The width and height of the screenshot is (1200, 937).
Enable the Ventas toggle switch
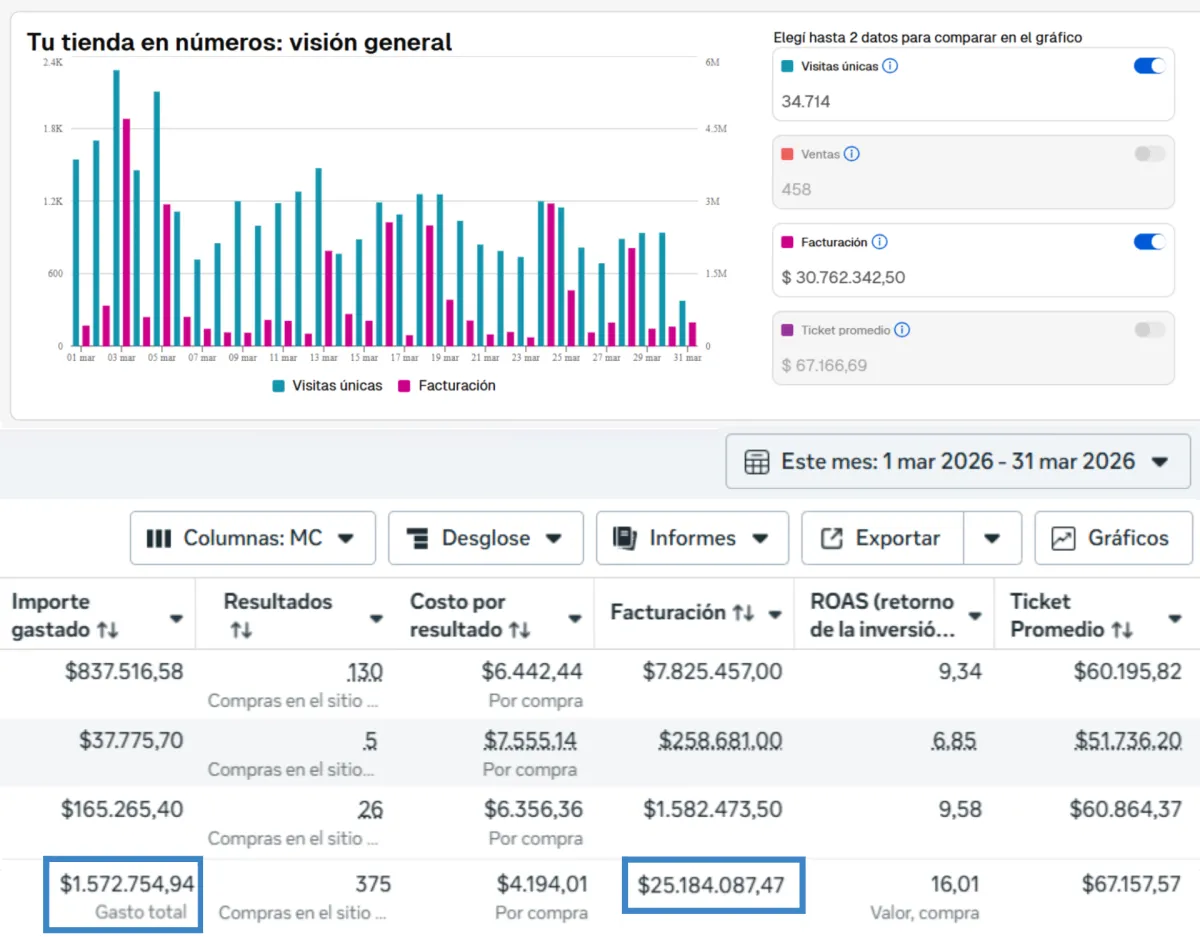(x=1149, y=154)
